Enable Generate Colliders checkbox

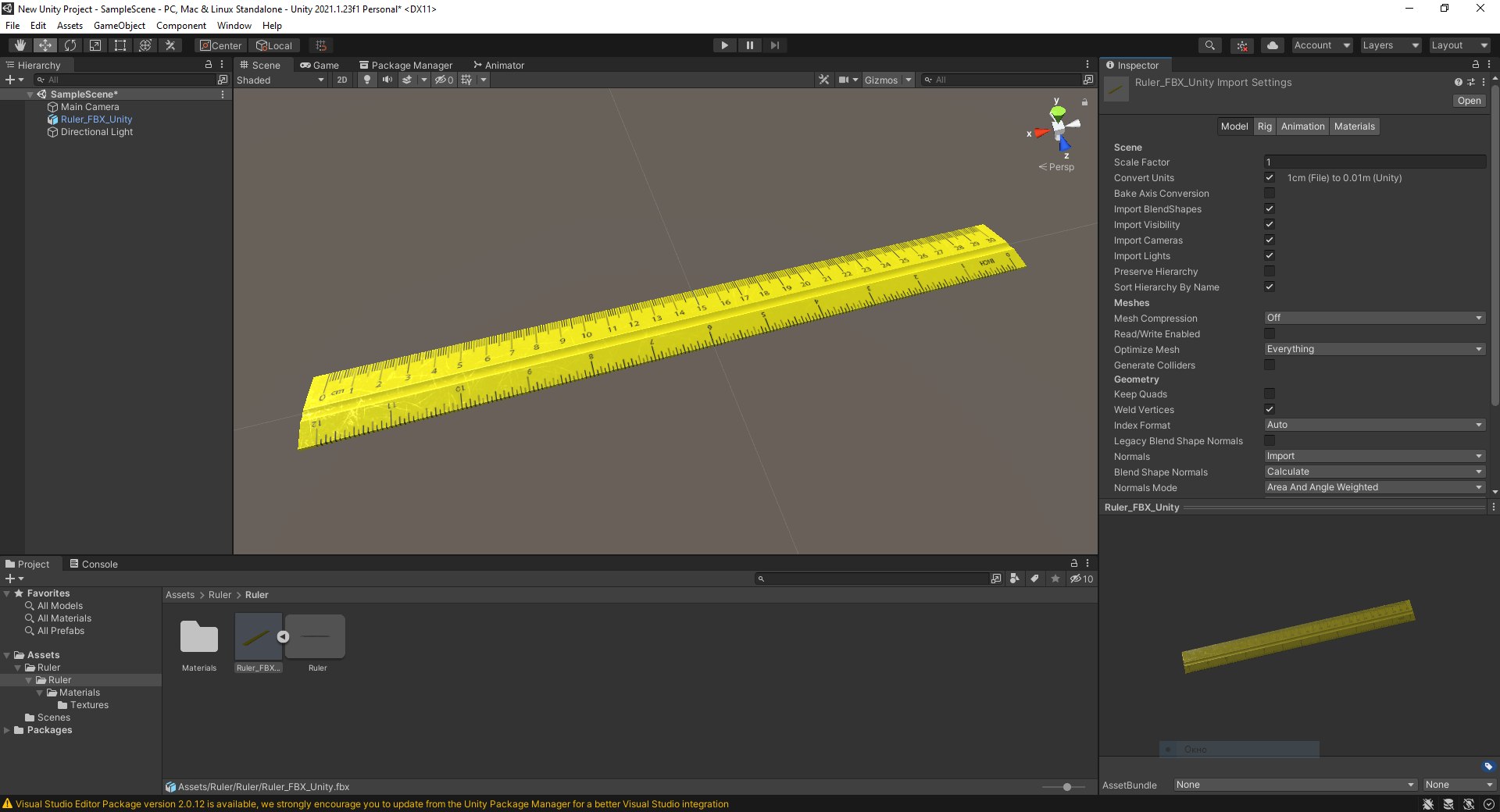tap(1270, 365)
